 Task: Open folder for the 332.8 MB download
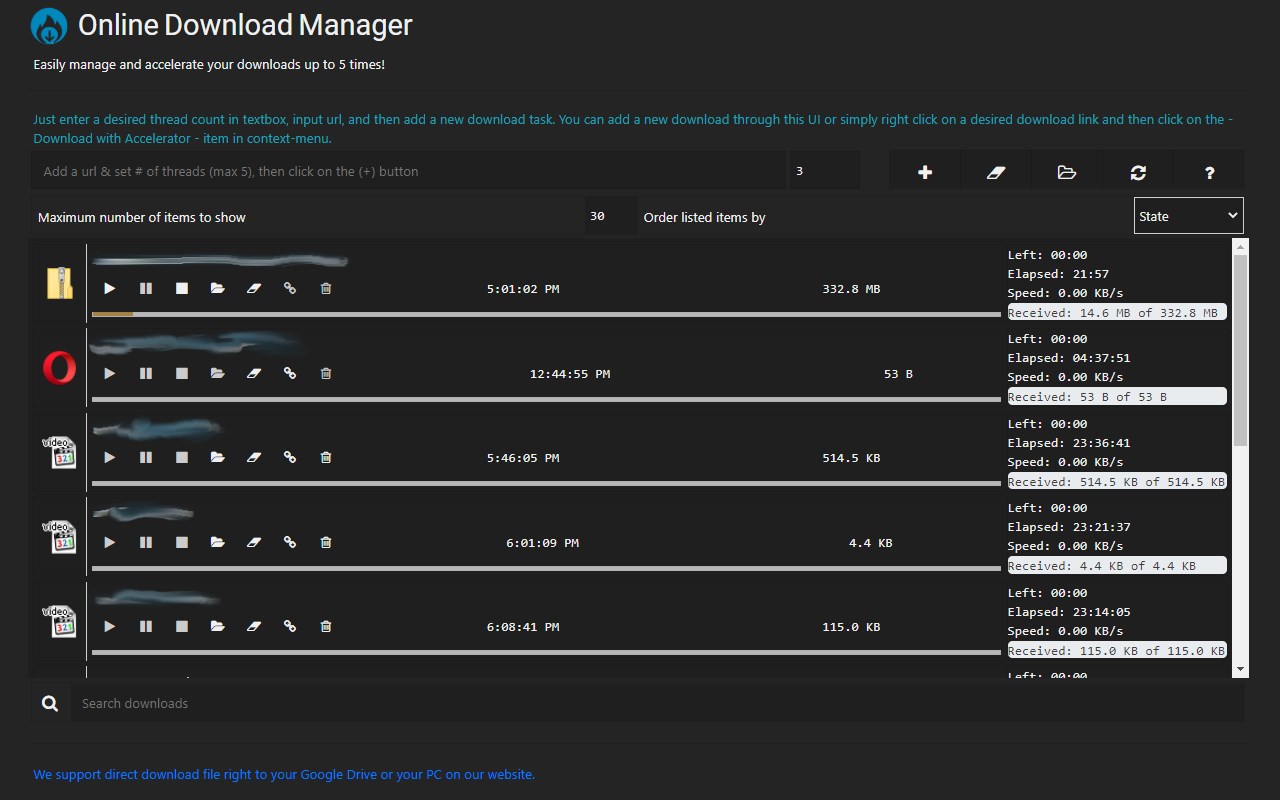[x=217, y=289]
